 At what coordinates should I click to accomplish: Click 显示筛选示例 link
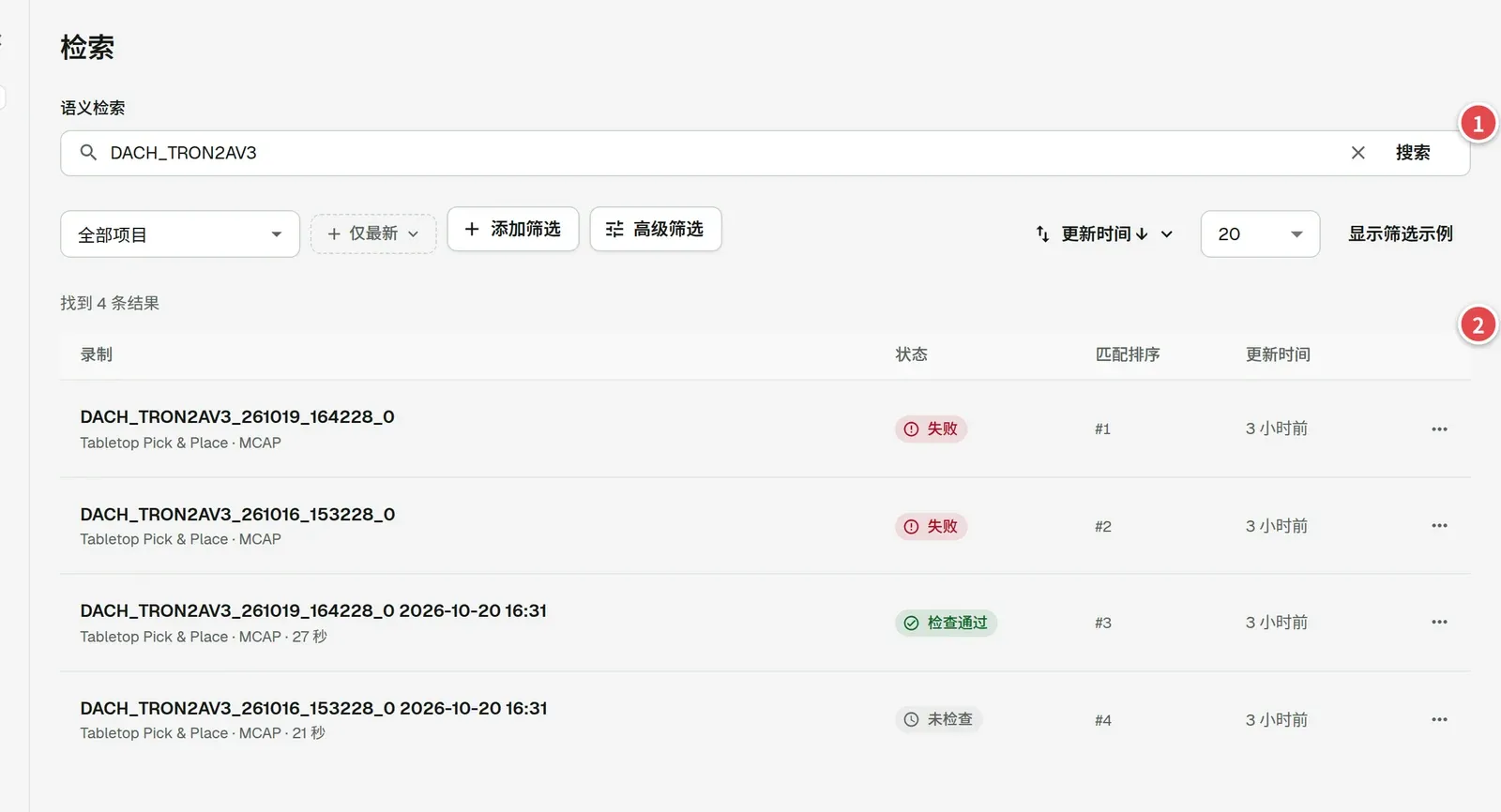click(1401, 233)
